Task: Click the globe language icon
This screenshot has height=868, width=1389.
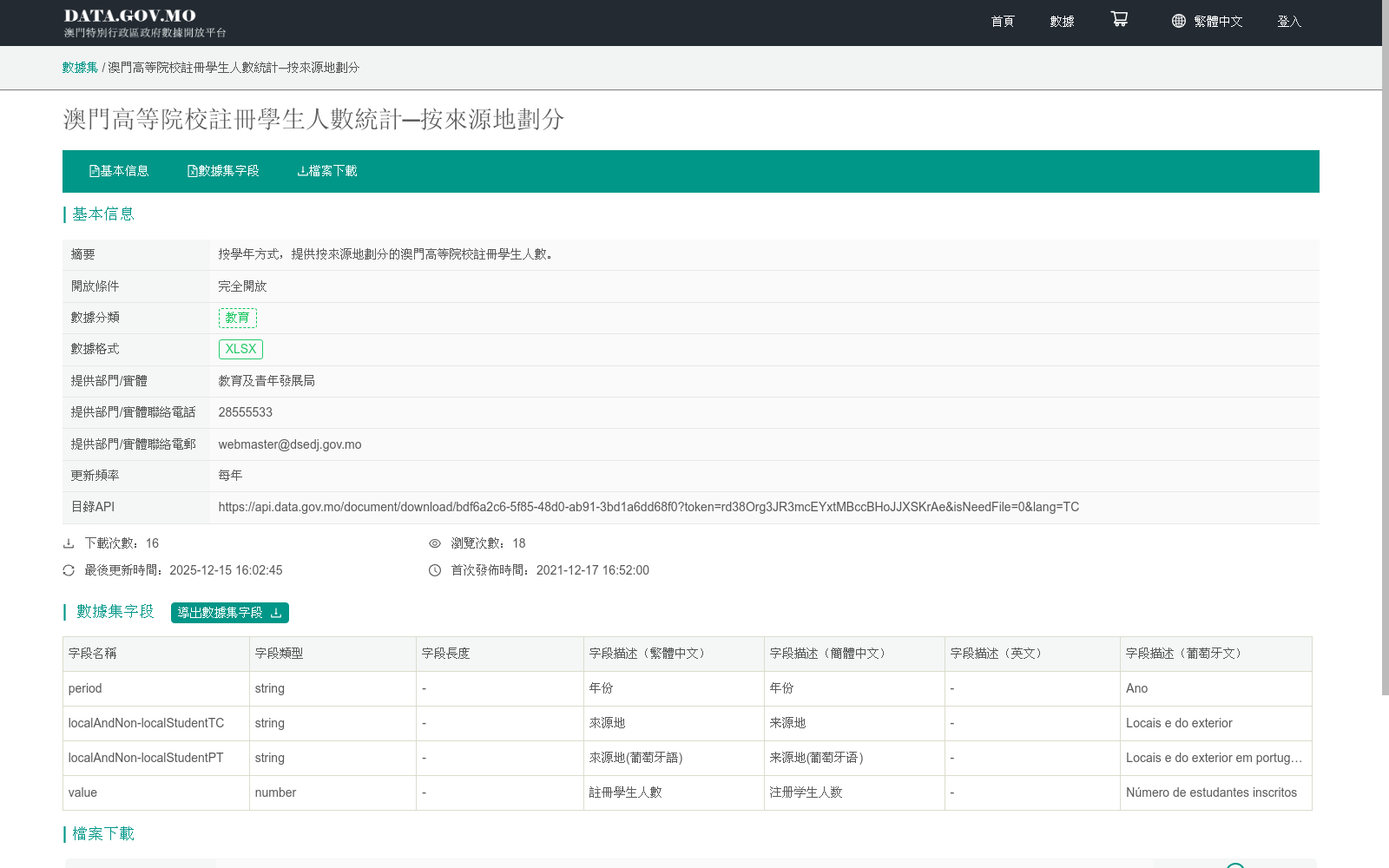Action: coord(1178,21)
